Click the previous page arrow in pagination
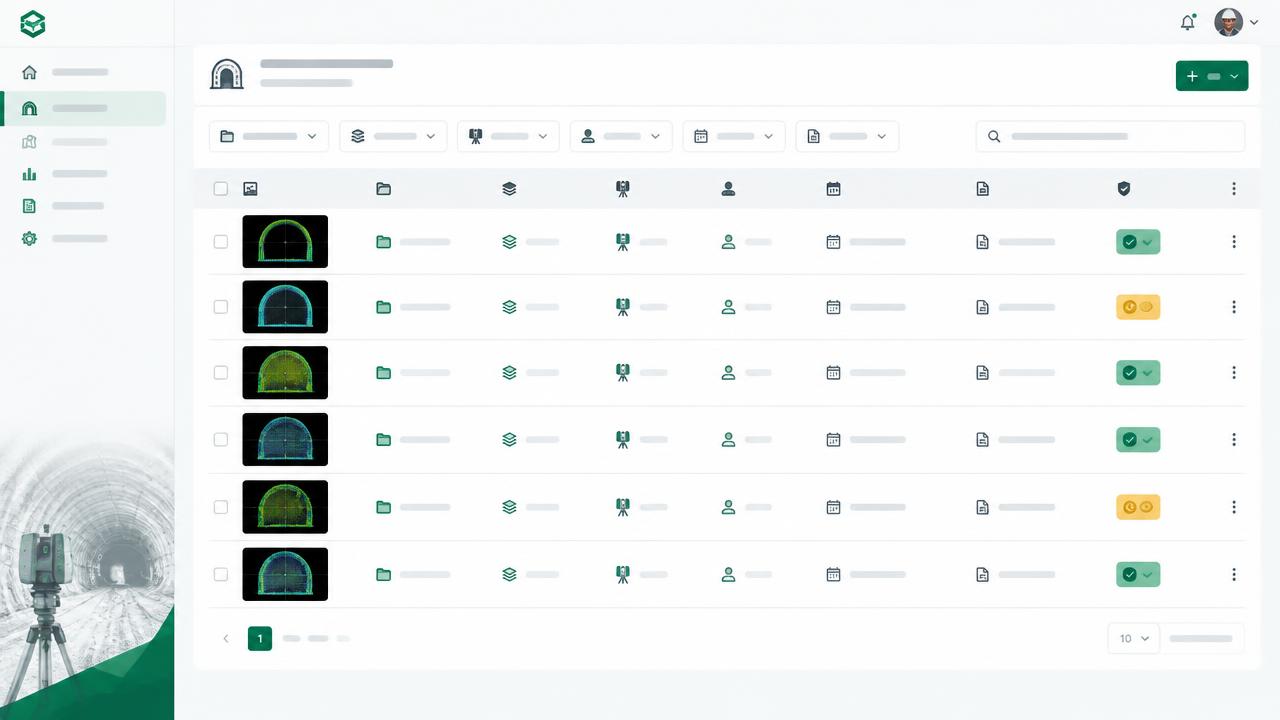 click(x=226, y=638)
